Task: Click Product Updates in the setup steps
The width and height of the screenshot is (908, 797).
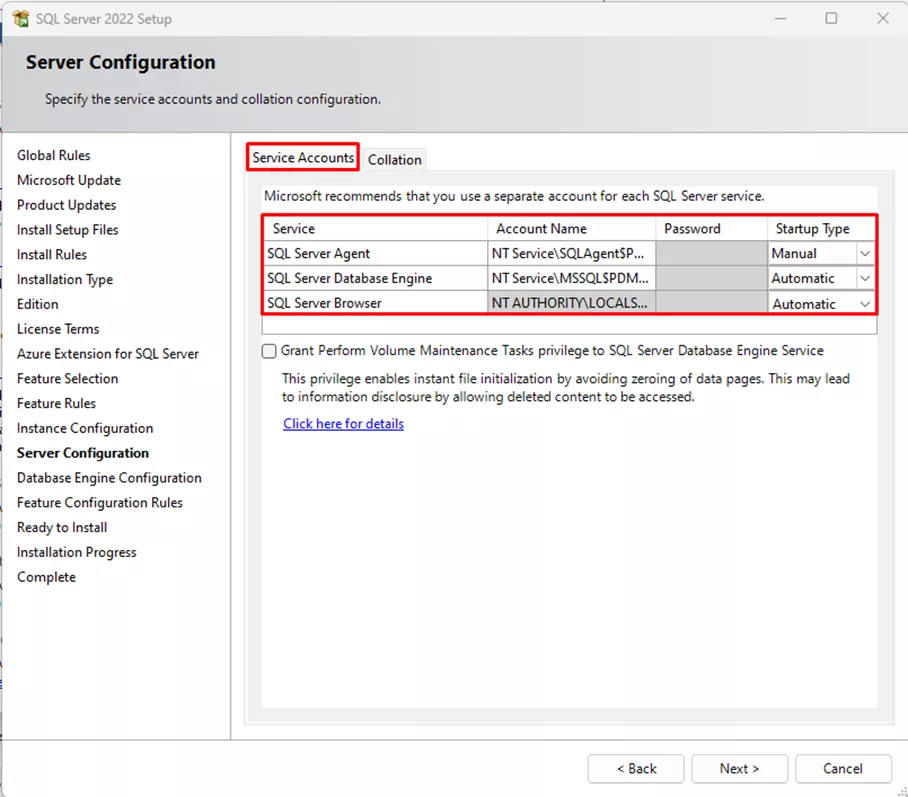Action: pos(67,206)
